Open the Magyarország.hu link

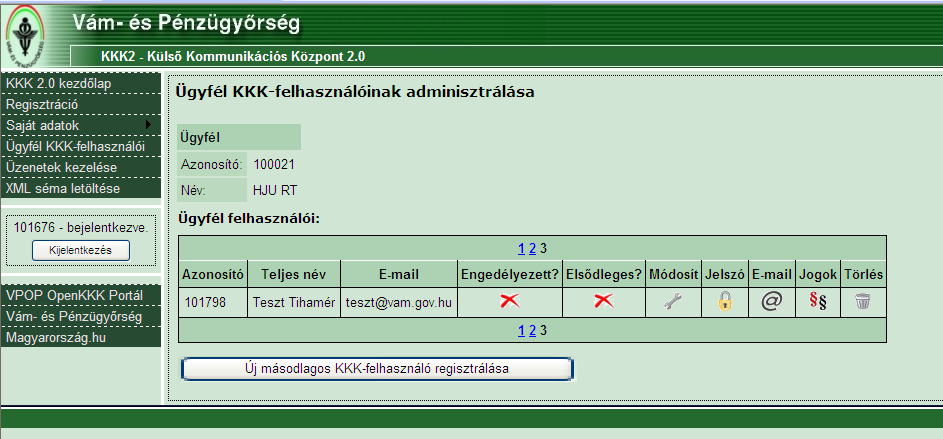[81, 337]
